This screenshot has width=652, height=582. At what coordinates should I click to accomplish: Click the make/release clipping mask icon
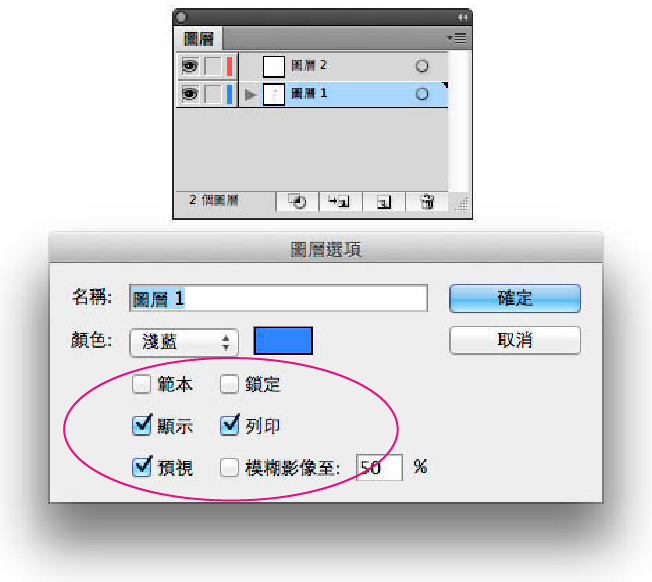[x=297, y=202]
